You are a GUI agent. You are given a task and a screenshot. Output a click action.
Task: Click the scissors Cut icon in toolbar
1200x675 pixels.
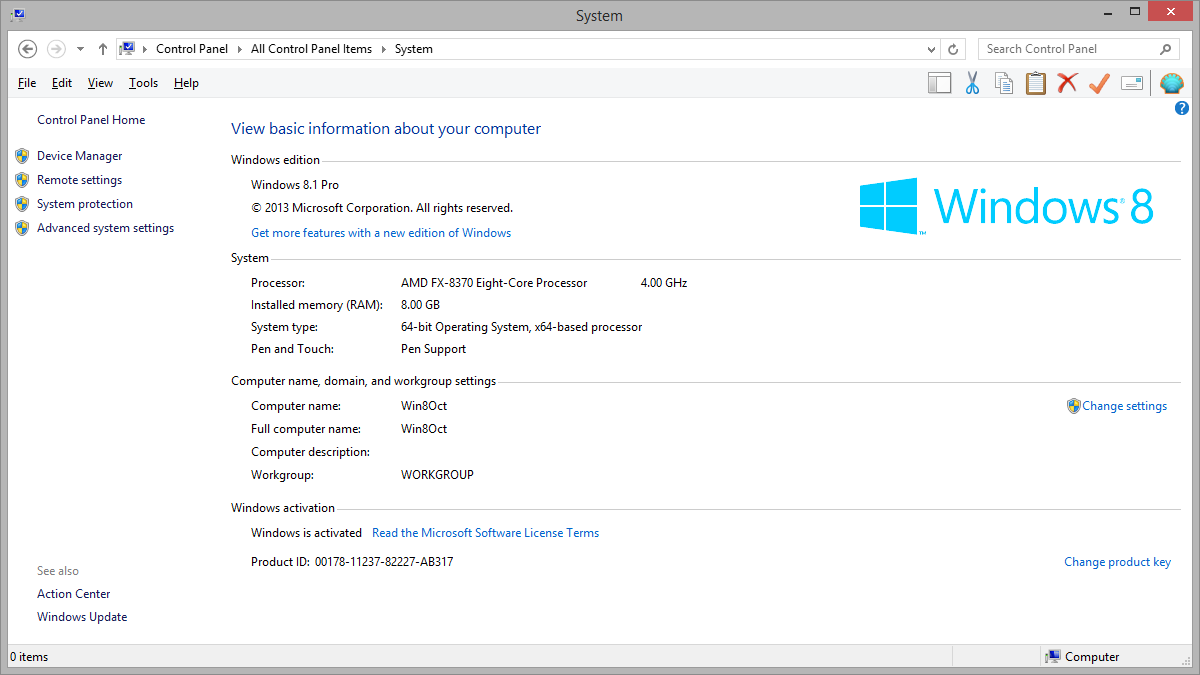(x=972, y=83)
